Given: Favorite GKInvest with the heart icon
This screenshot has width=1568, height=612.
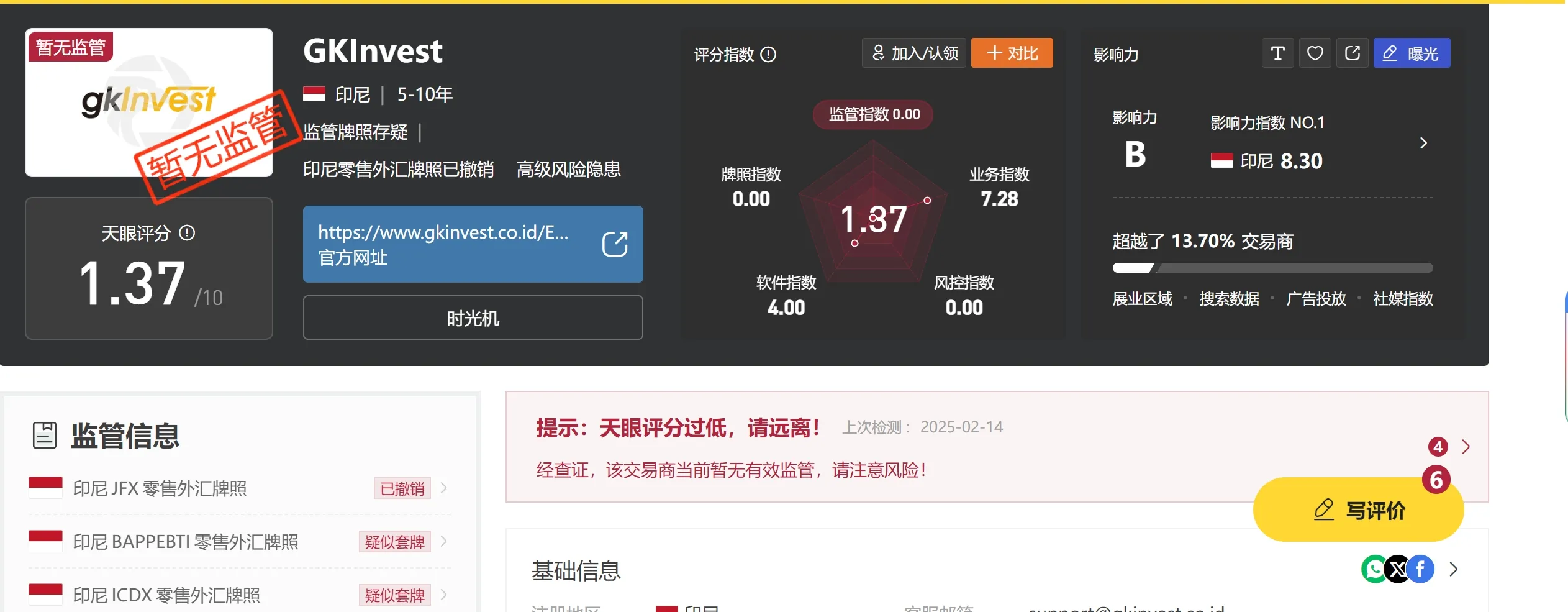Looking at the screenshot, I should coord(1315,53).
